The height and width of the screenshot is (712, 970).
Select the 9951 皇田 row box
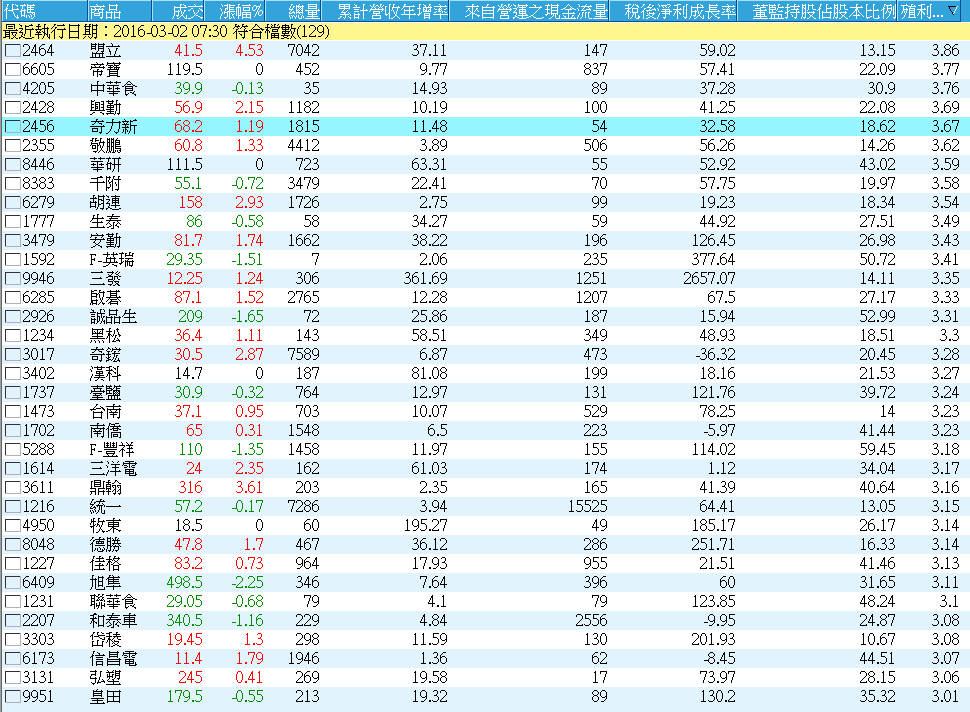click(x=12, y=697)
